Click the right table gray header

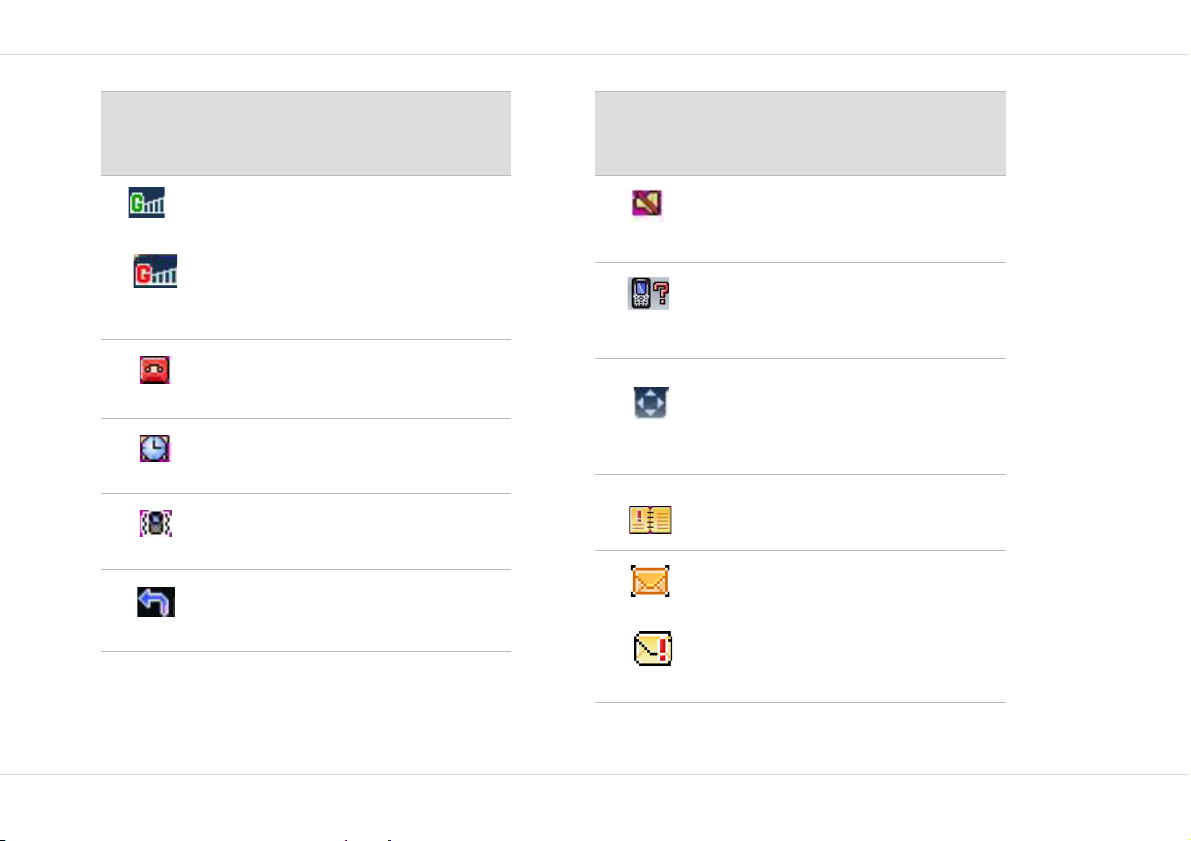coord(801,134)
